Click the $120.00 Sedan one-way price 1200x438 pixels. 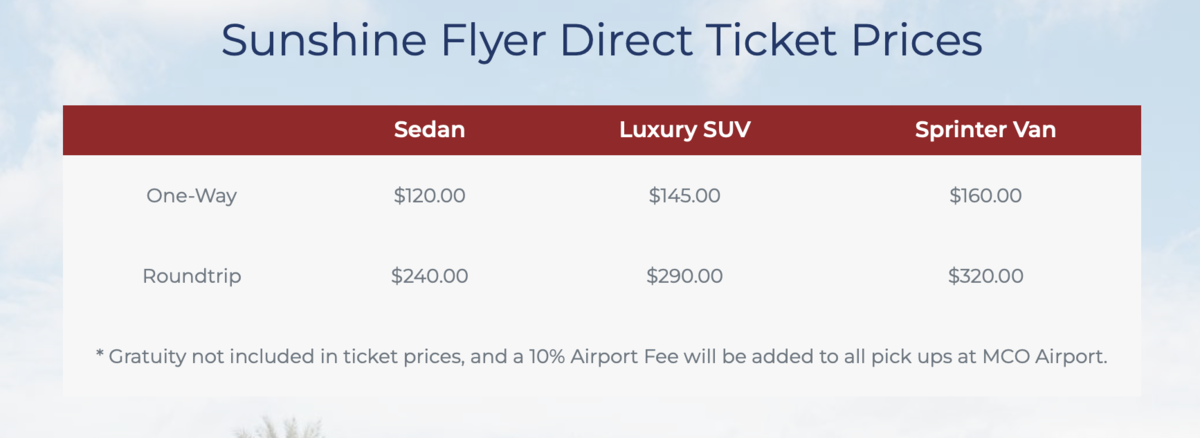tap(429, 196)
